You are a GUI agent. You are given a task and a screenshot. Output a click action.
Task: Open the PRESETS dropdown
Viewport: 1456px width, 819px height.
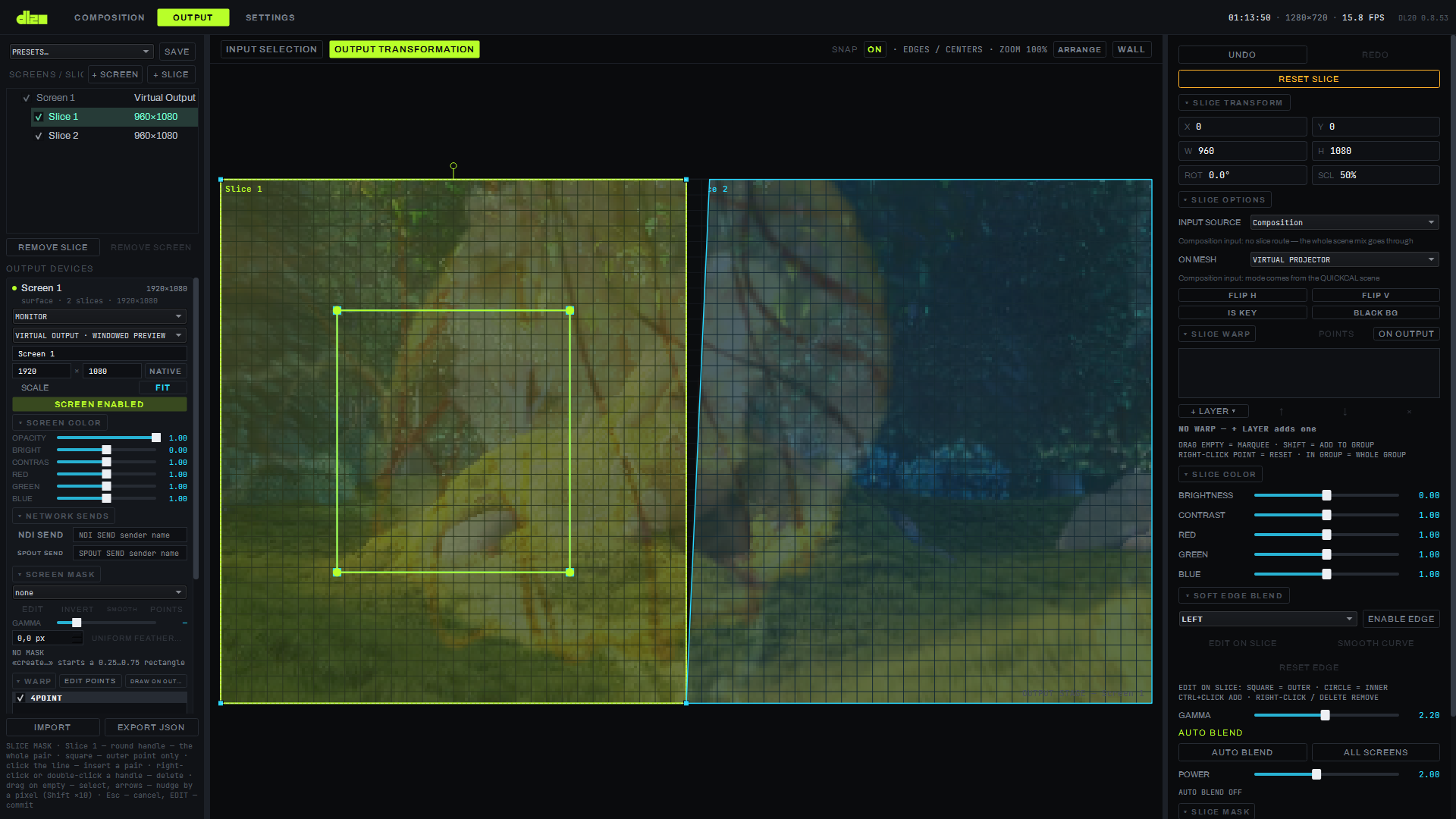click(81, 52)
